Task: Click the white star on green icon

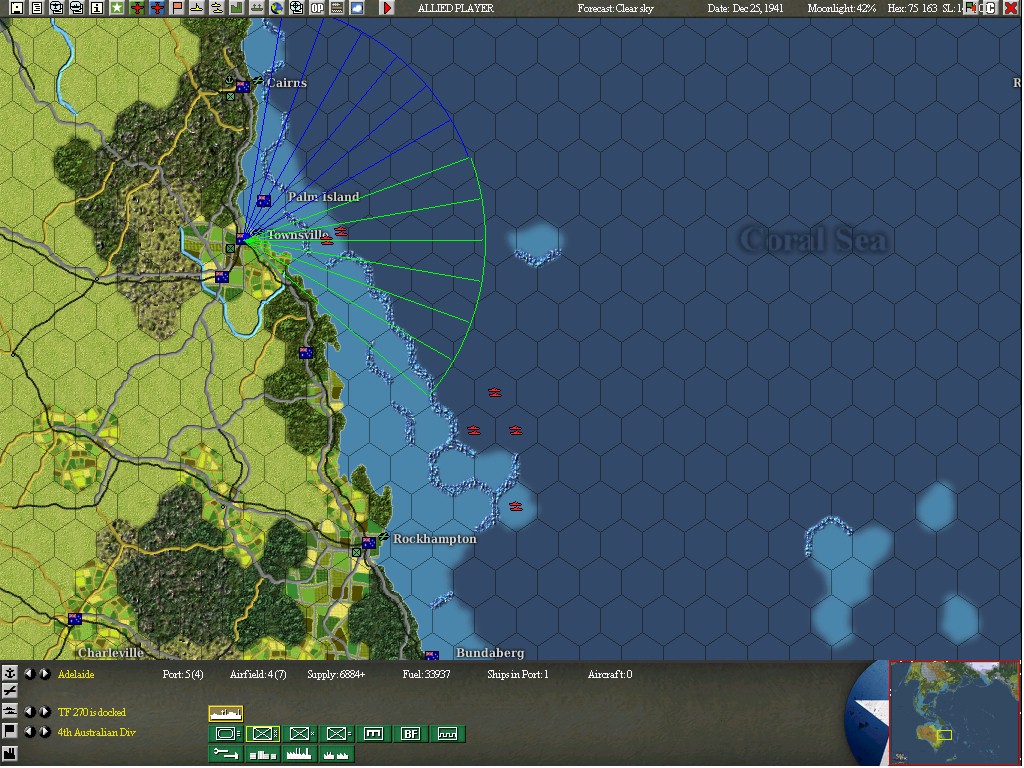Action: click(117, 8)
